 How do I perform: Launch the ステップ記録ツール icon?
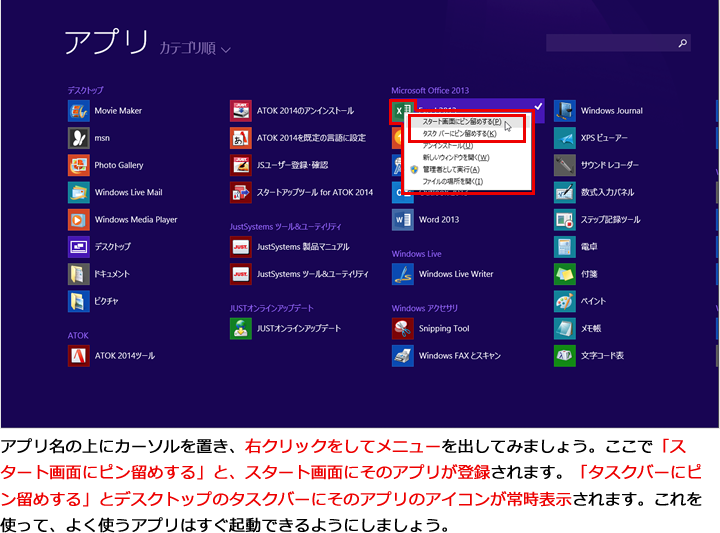565,219
